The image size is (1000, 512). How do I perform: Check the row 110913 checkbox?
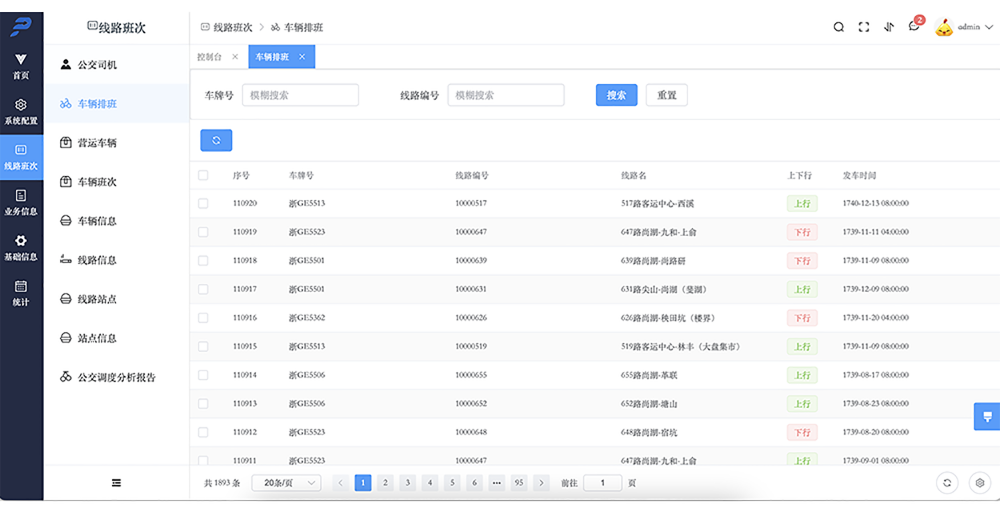pyautogui.click(x=203, y=404)
